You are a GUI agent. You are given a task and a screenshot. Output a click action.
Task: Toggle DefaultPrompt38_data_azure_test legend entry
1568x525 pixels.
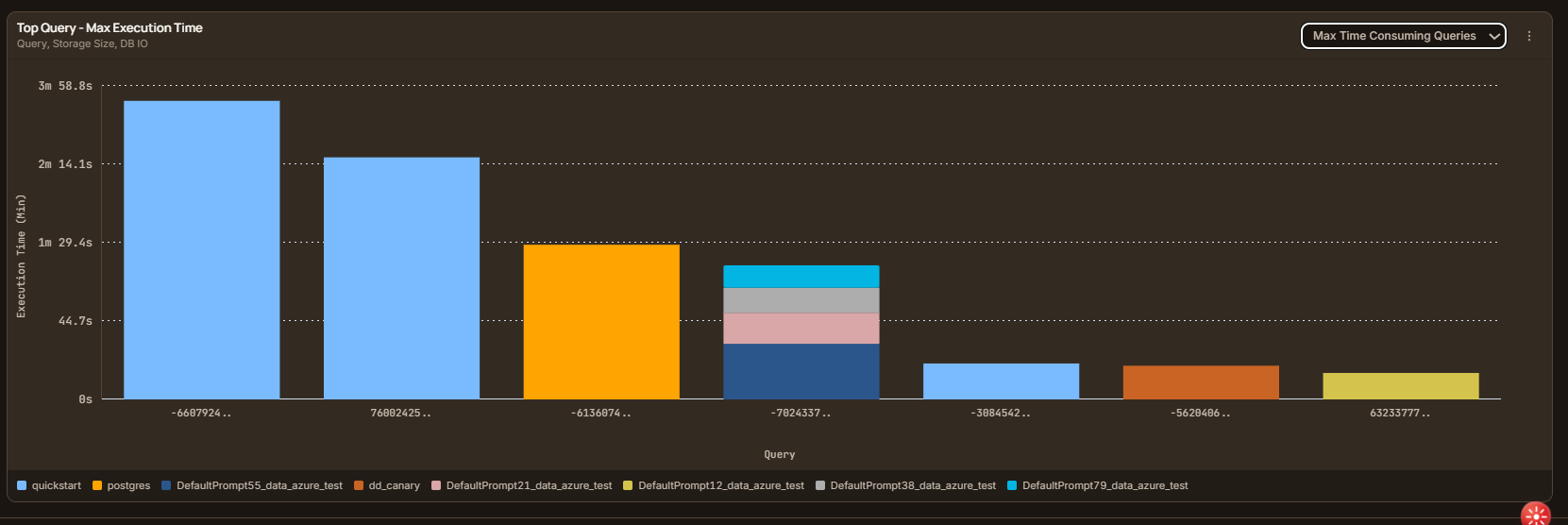tap(905, 485)
